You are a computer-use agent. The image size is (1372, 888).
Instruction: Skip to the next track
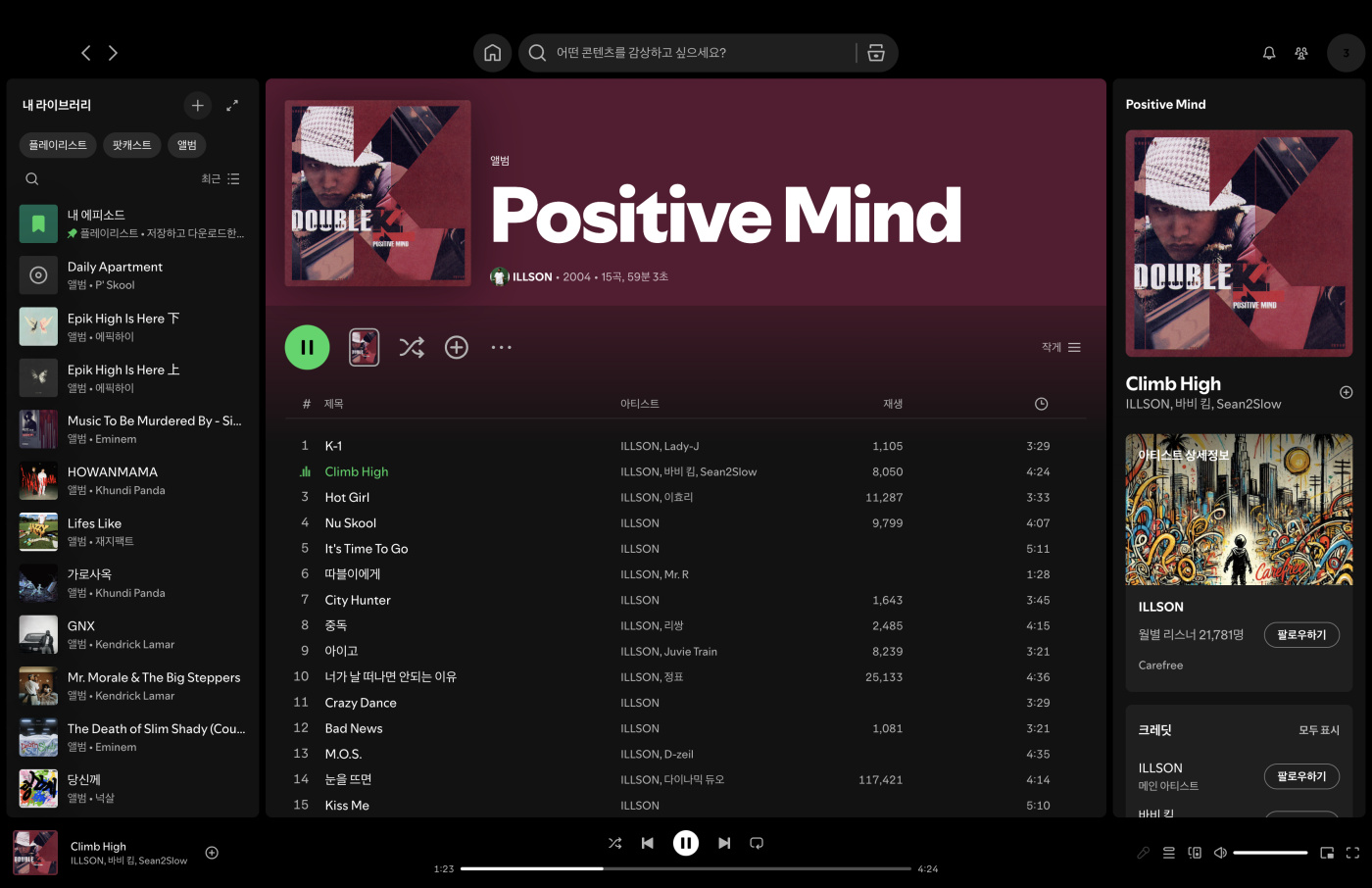pyautogui.click(x=724, y=843)
